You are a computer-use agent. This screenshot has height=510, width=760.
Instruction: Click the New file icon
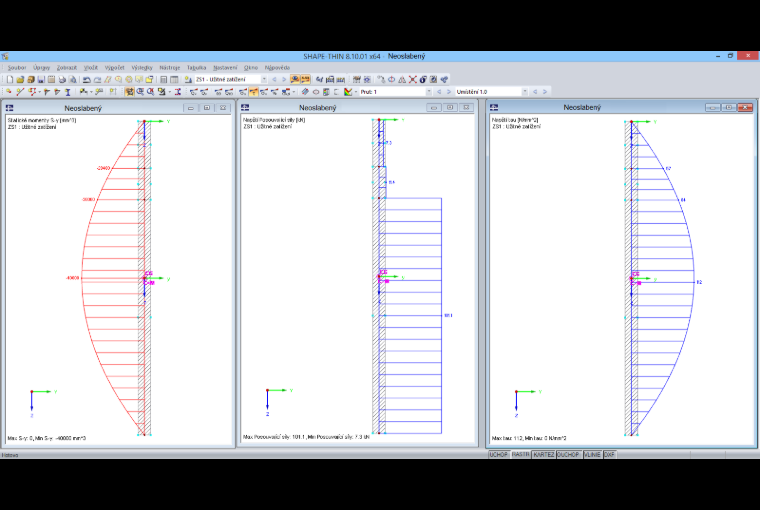pos(10,79)
